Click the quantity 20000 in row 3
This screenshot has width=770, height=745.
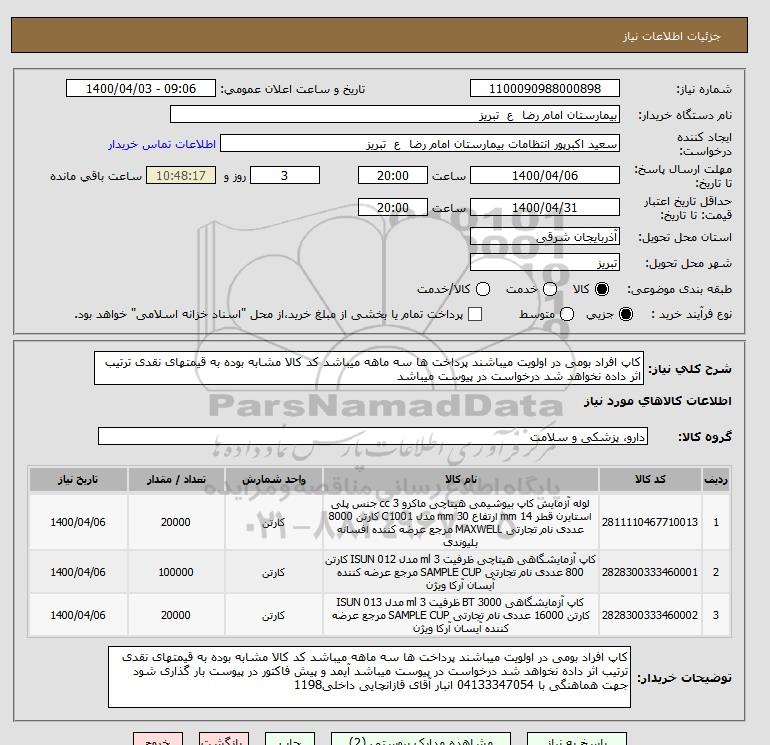[x=176, y=615]
